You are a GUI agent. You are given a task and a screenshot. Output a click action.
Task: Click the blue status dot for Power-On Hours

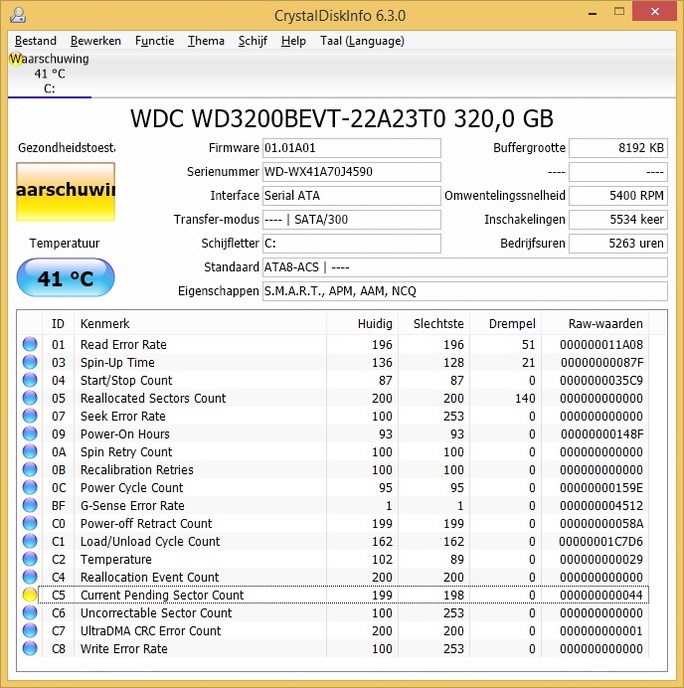pyautogui.click(x=30, y=434)
